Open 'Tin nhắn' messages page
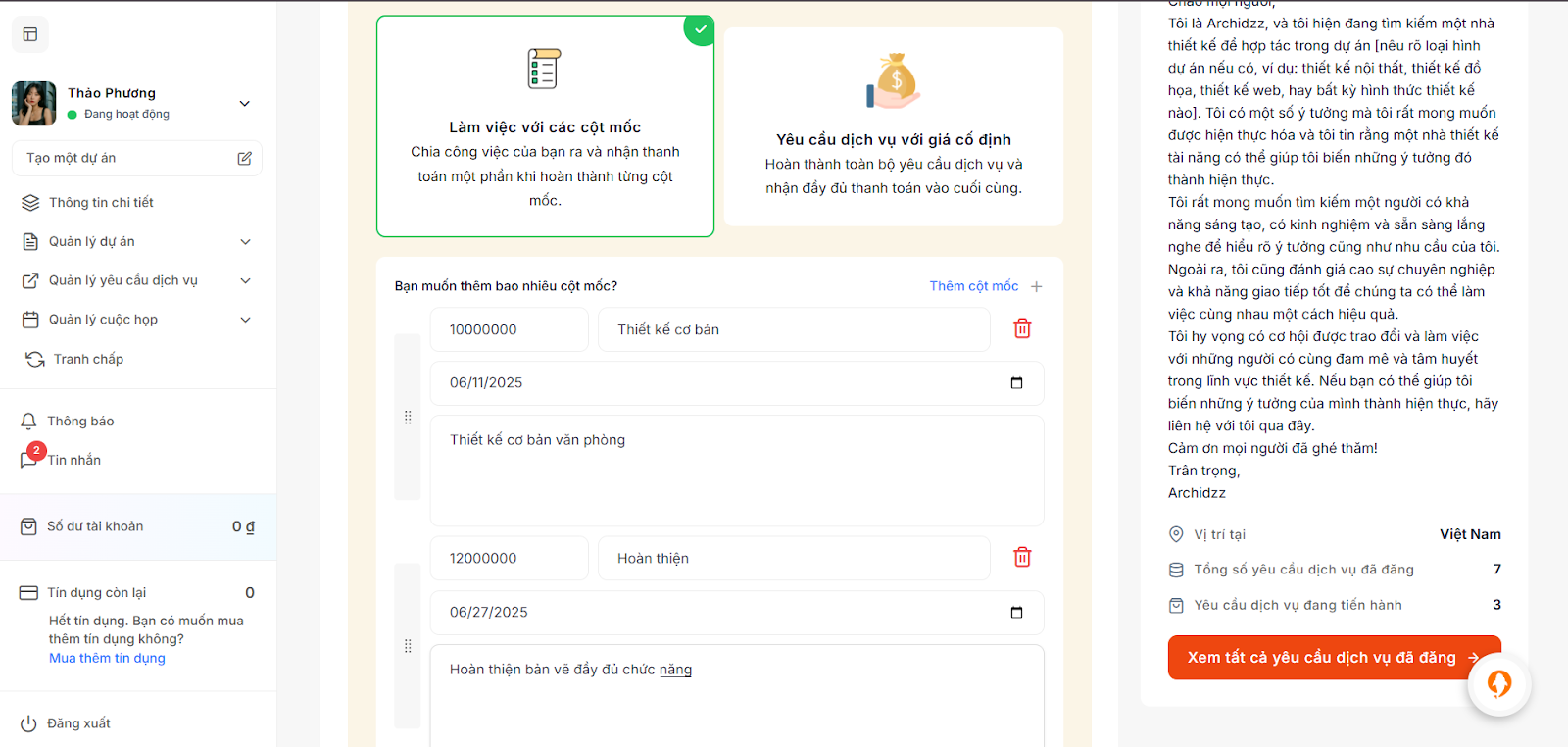The height and width of the screenshot is (747, 1568). 73,460
